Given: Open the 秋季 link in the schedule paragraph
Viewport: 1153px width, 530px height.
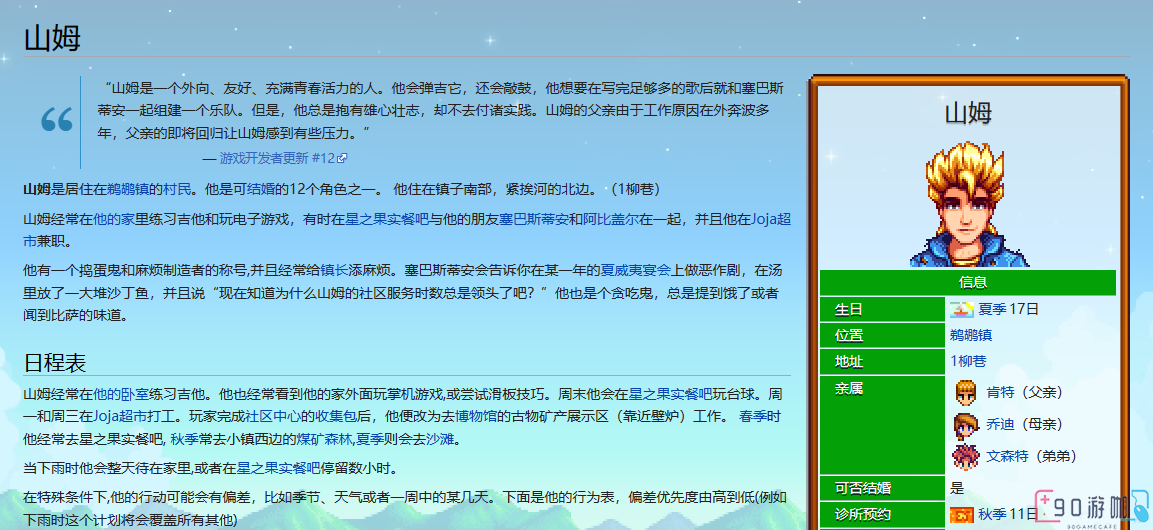Looking at the screenshot, I should 184,440.
